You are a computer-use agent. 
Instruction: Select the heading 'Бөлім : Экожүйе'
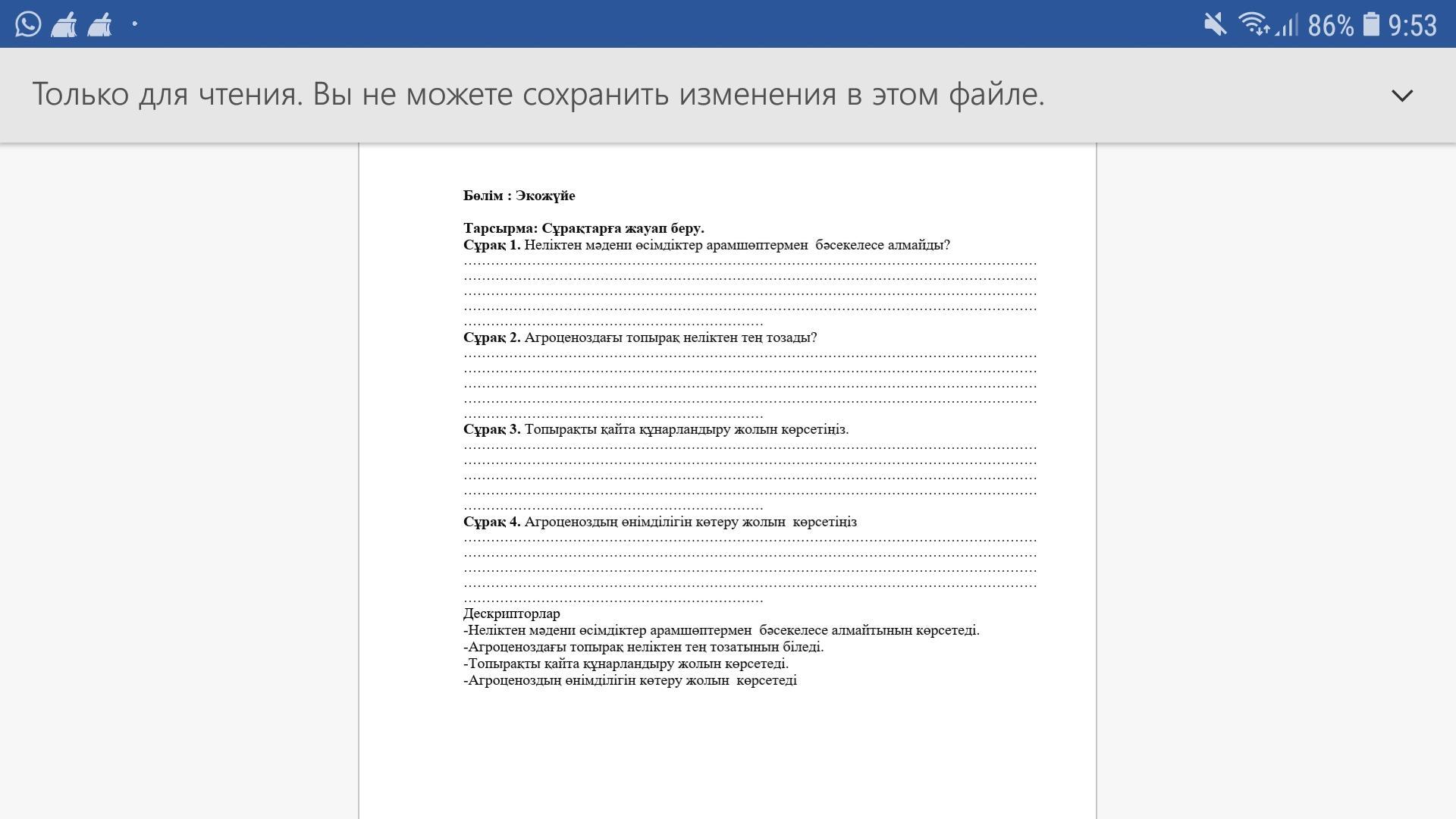pos(519,196)
